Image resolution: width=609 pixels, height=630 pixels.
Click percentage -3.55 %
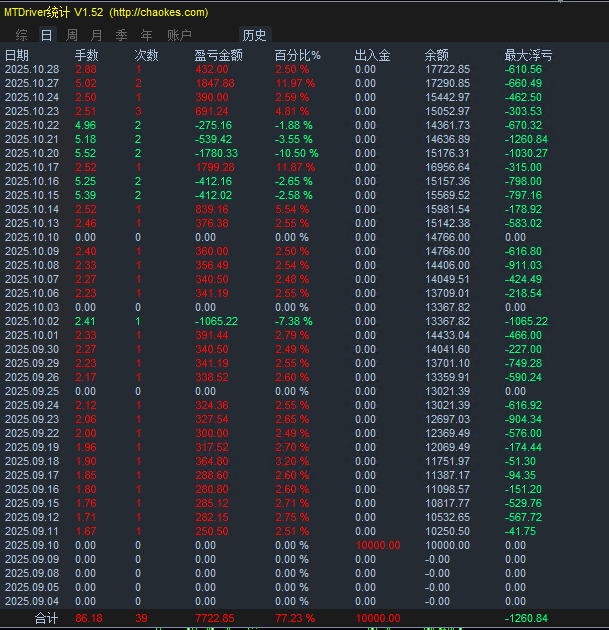(294, 139)
